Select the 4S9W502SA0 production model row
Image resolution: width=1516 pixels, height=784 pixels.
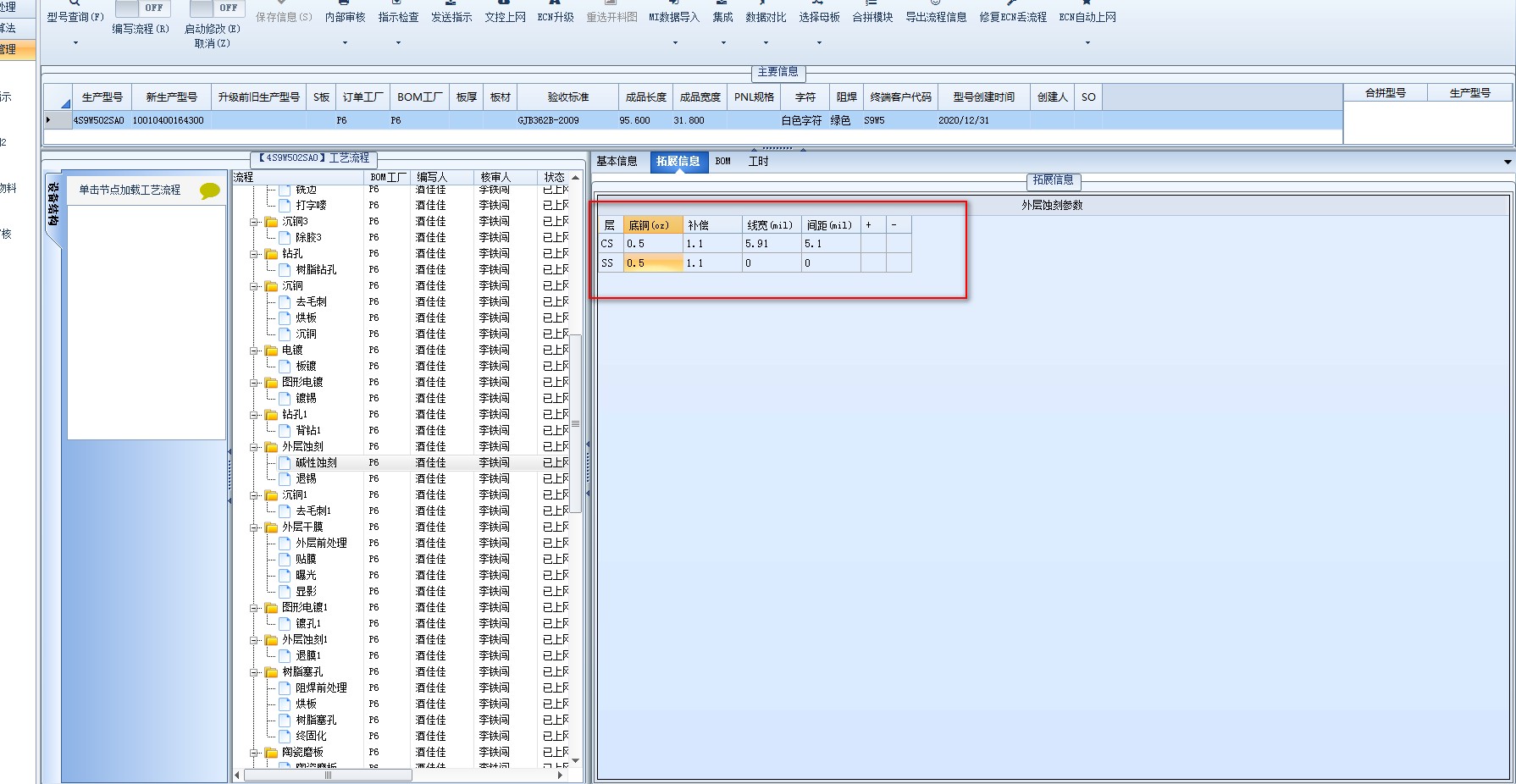coord(693,121)
